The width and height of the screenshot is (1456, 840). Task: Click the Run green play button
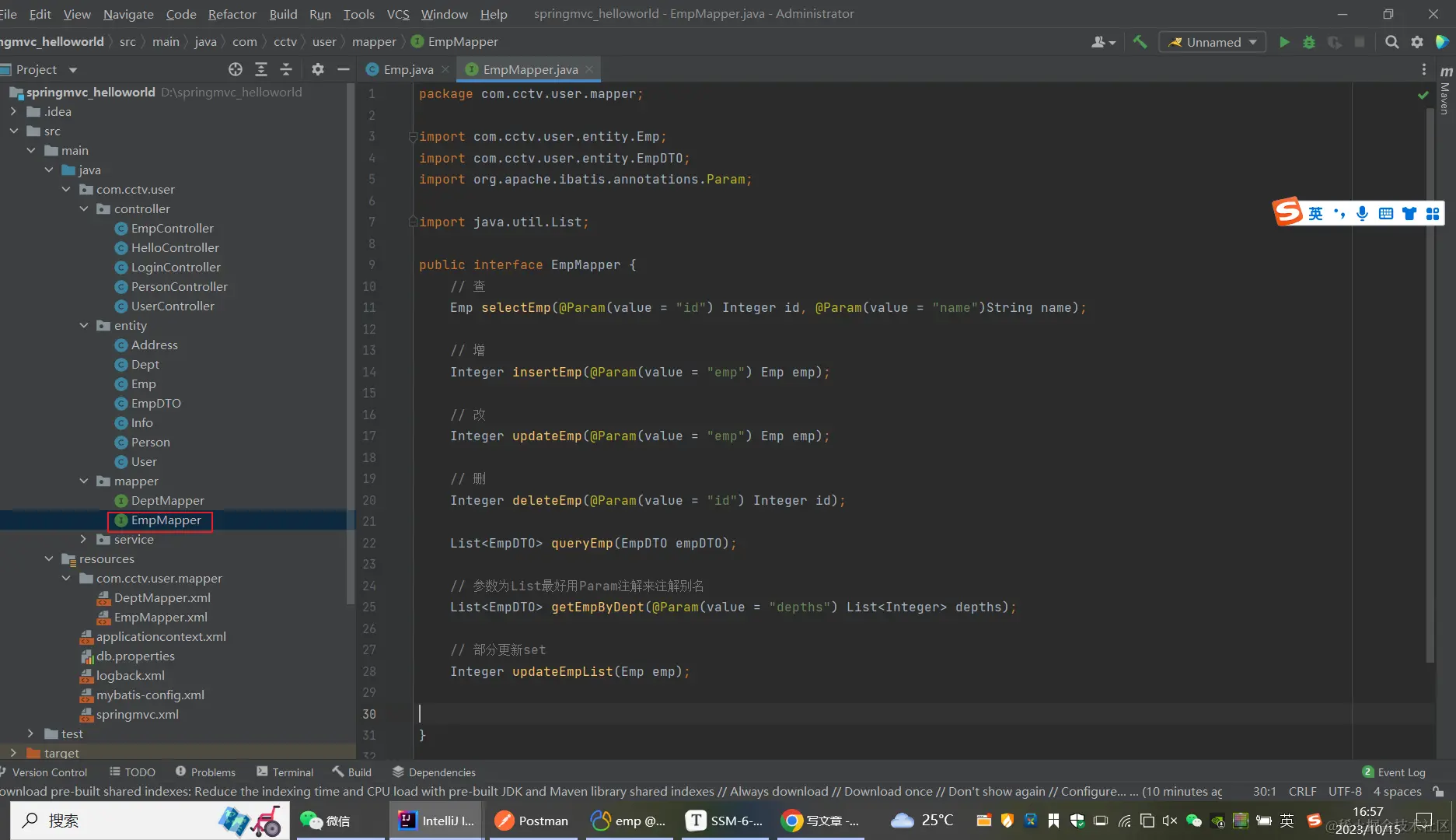click(x=1284, y=42)
